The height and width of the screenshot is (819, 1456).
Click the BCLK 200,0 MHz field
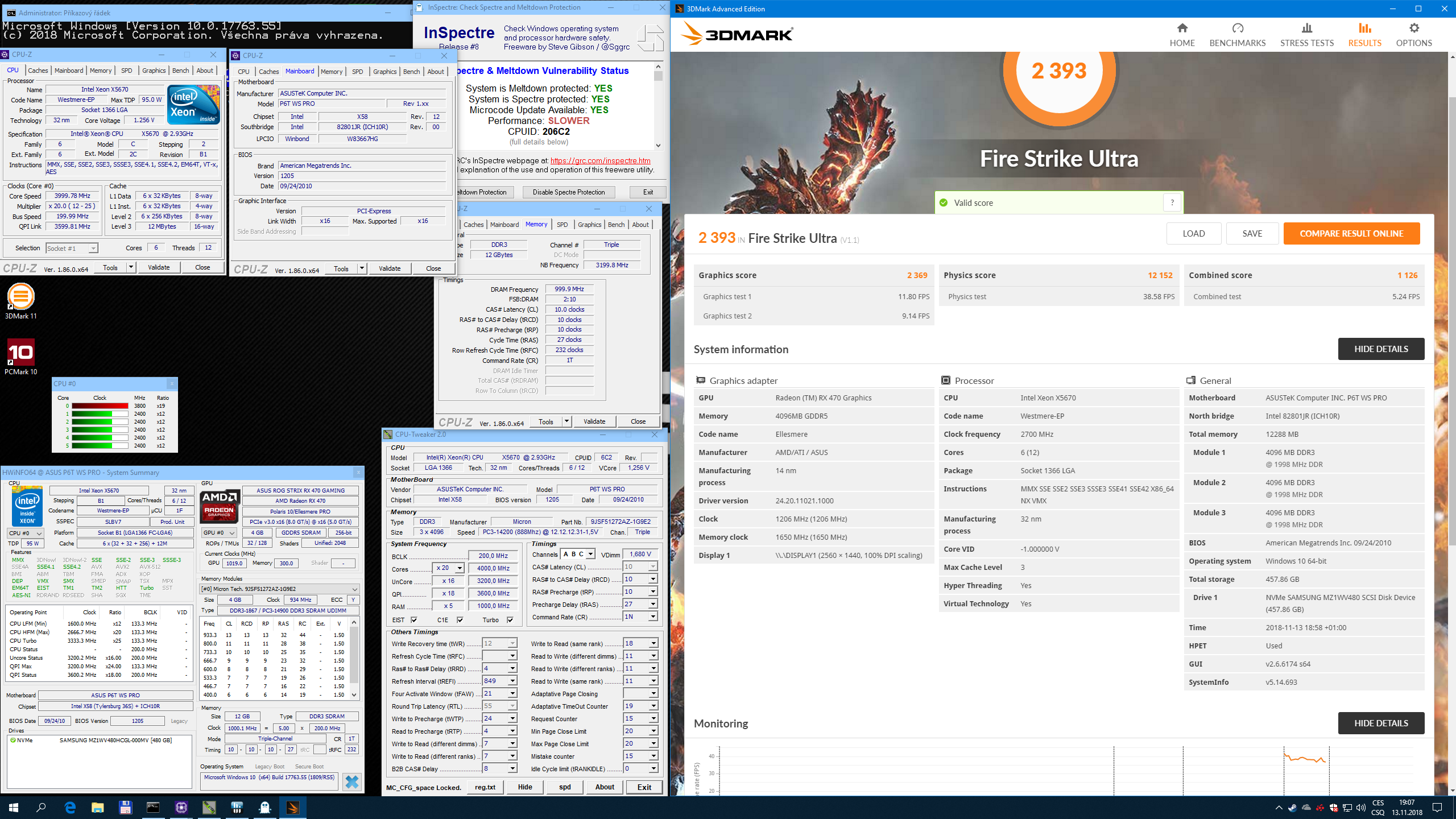(493, 556)
